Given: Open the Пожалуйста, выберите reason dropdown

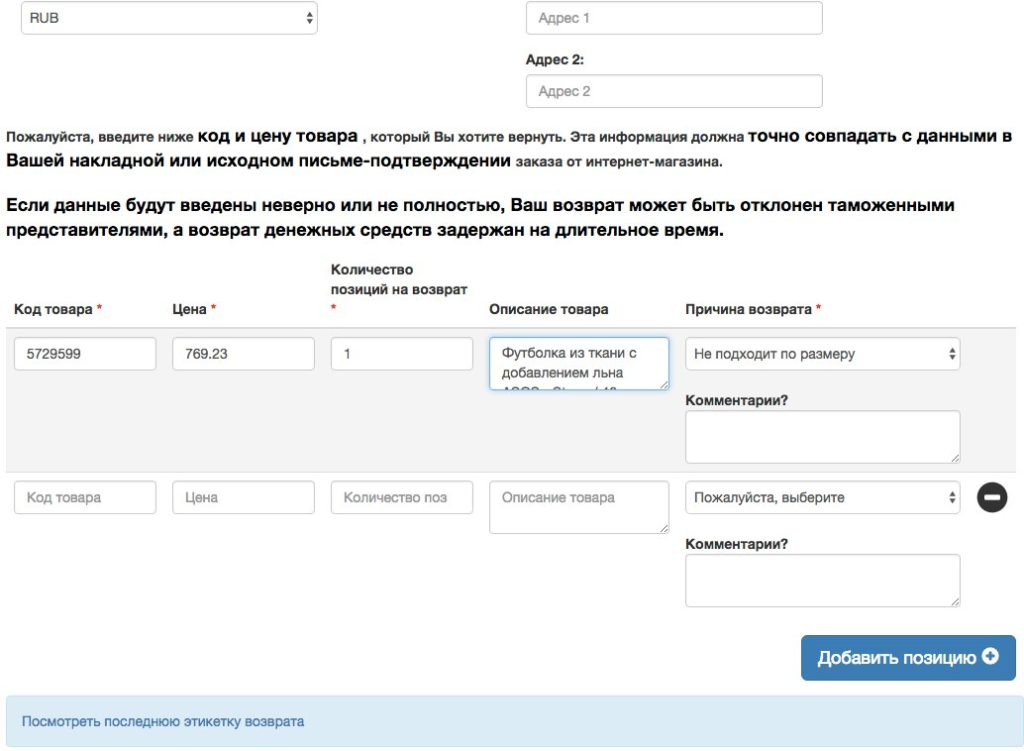Looking at the screenshot, I should tap(823, 498).
